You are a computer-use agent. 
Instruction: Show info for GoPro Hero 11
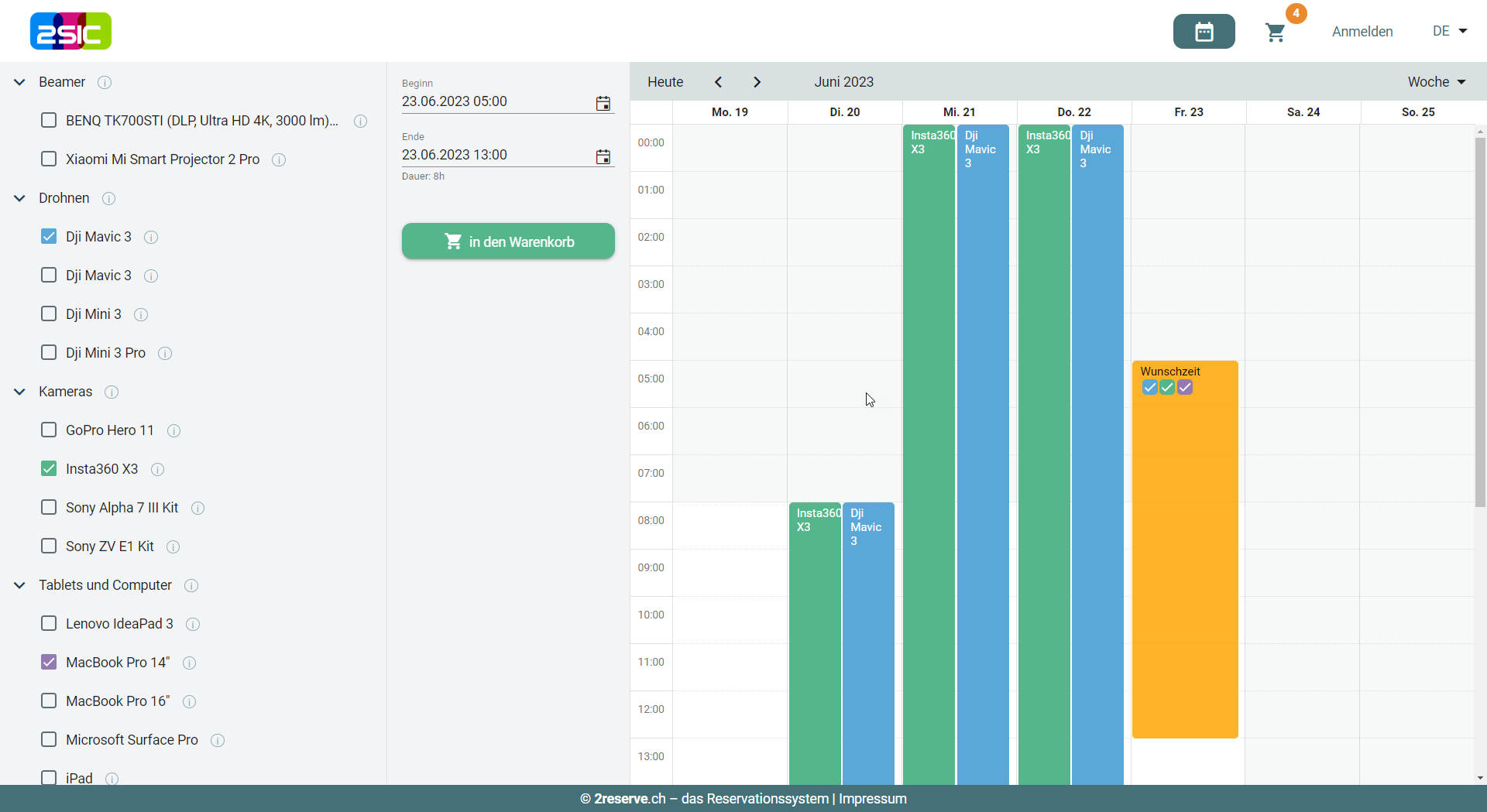174,430
